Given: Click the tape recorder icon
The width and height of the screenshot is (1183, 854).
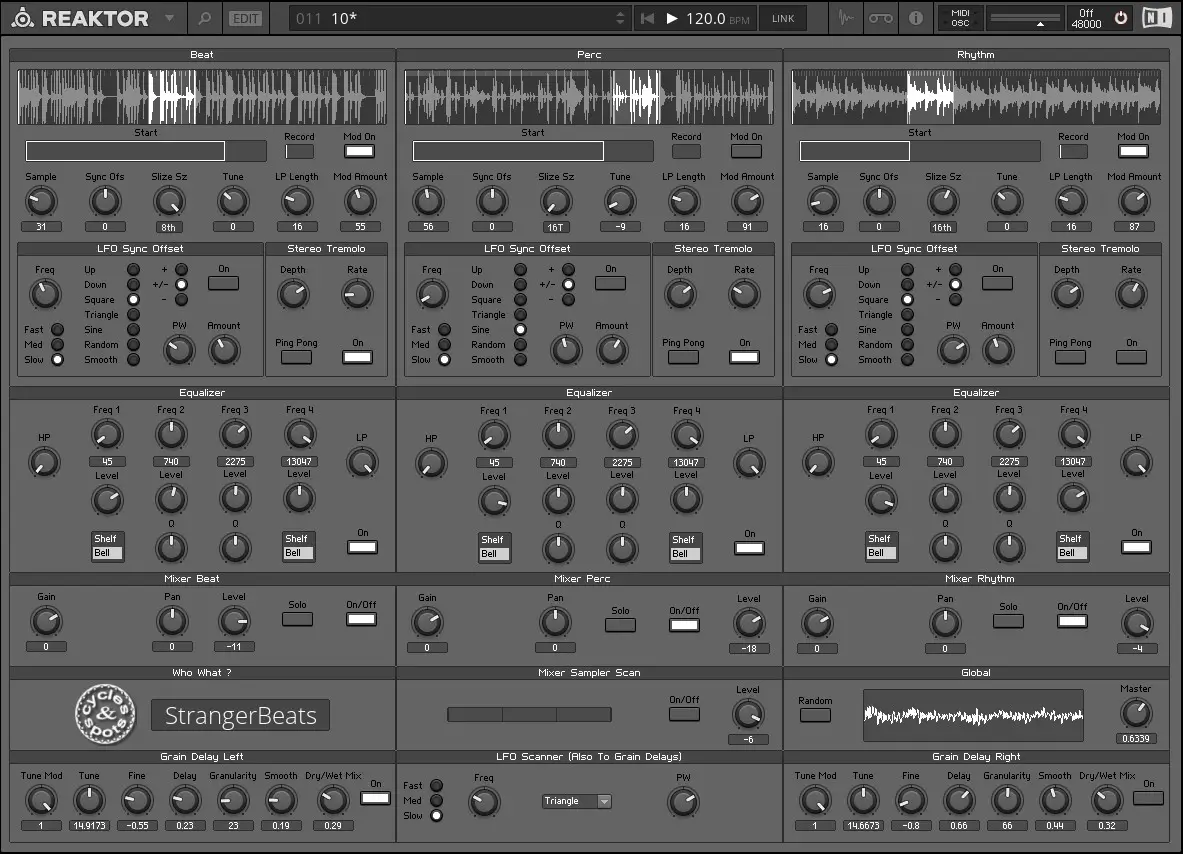Looking at the screenshot, I should click(880, 18).
